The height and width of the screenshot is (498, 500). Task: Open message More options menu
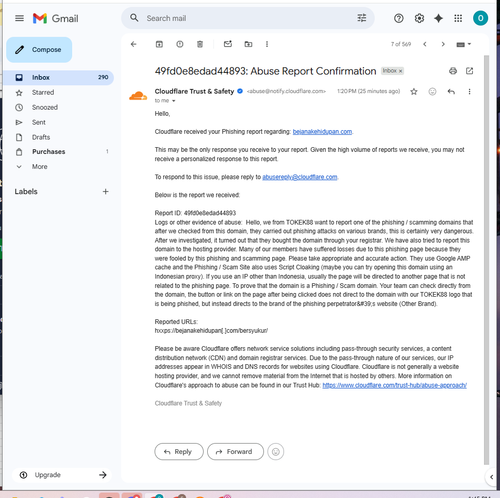click(469, 91)
